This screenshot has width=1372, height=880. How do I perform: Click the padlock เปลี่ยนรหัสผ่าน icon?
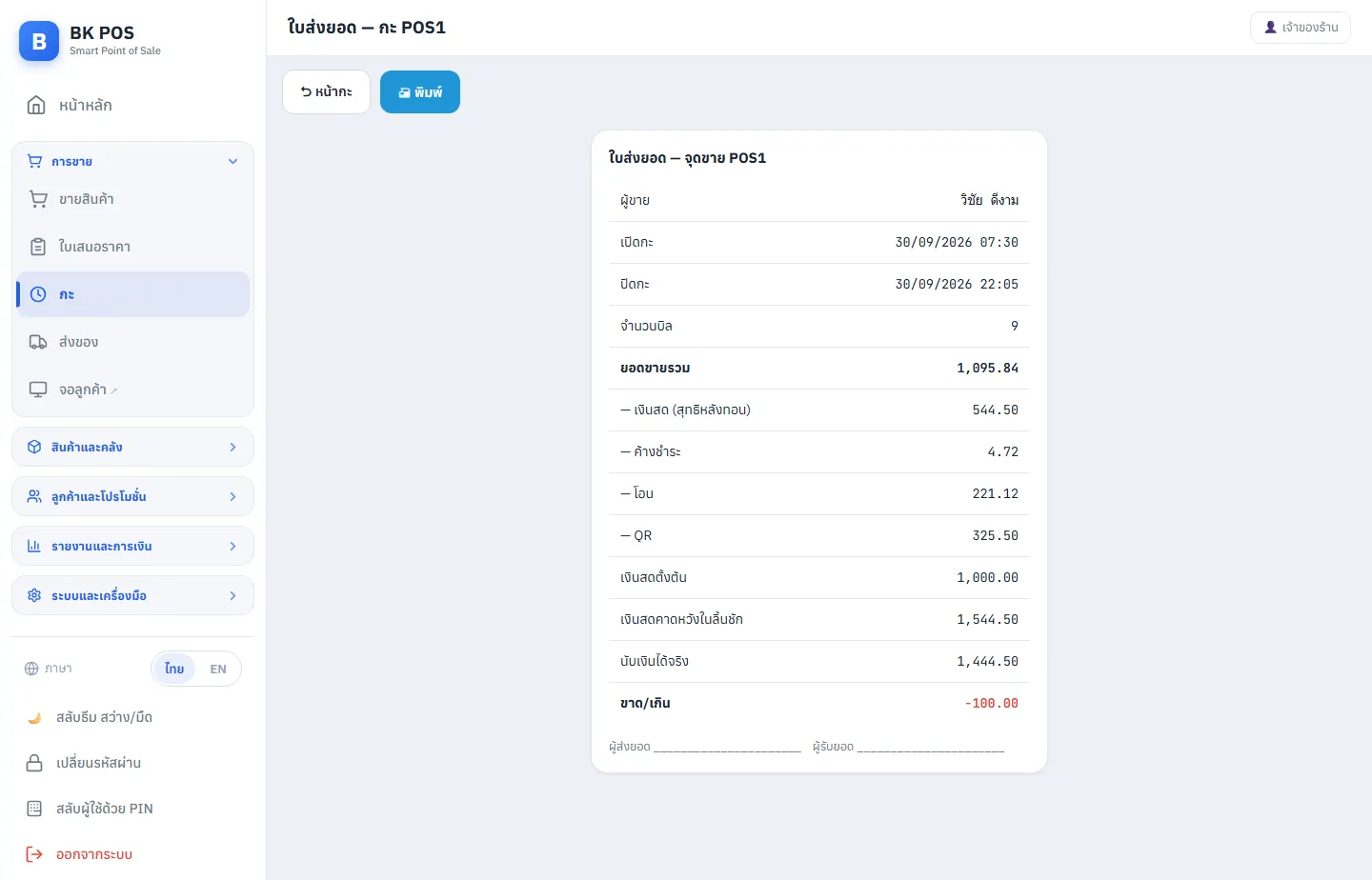(34, 763)
